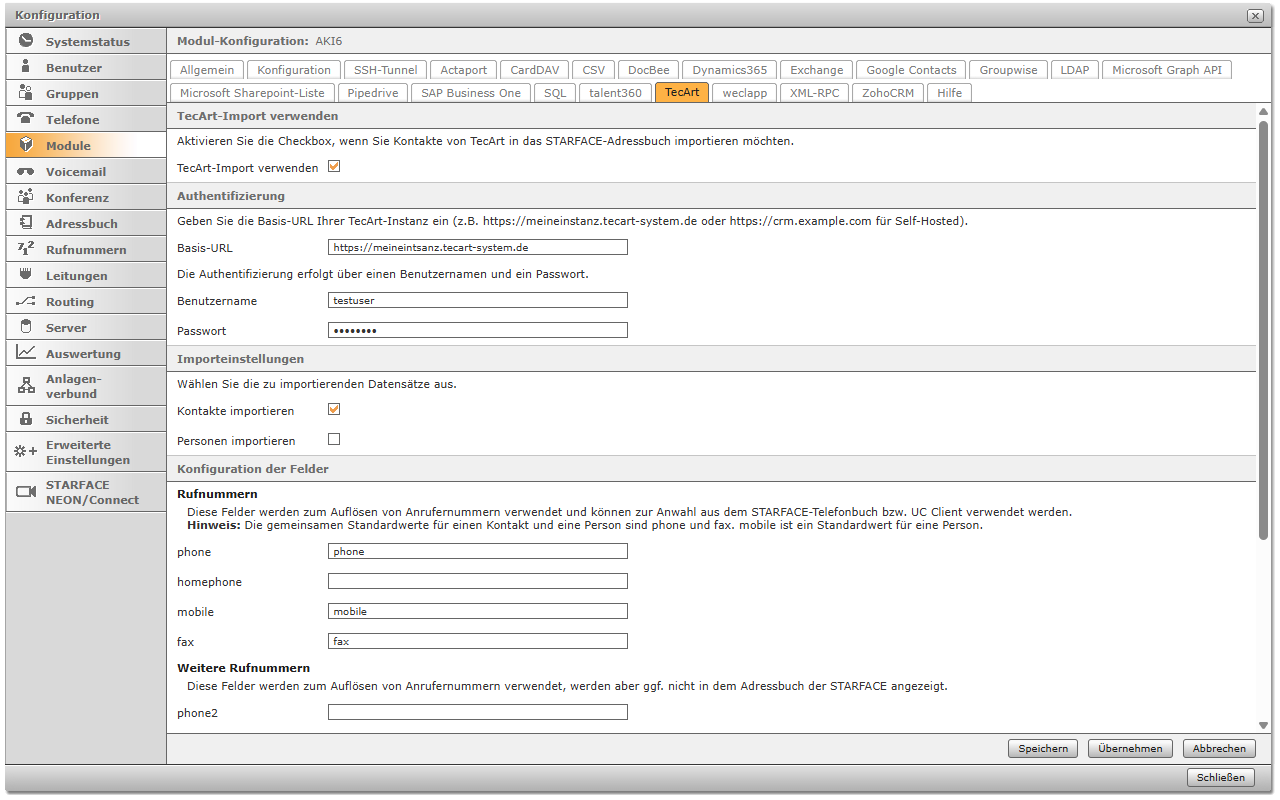The height and width of the screenshot is (800, 1280).
Task: Click the phone2 input field
Action: pos(478,712)
